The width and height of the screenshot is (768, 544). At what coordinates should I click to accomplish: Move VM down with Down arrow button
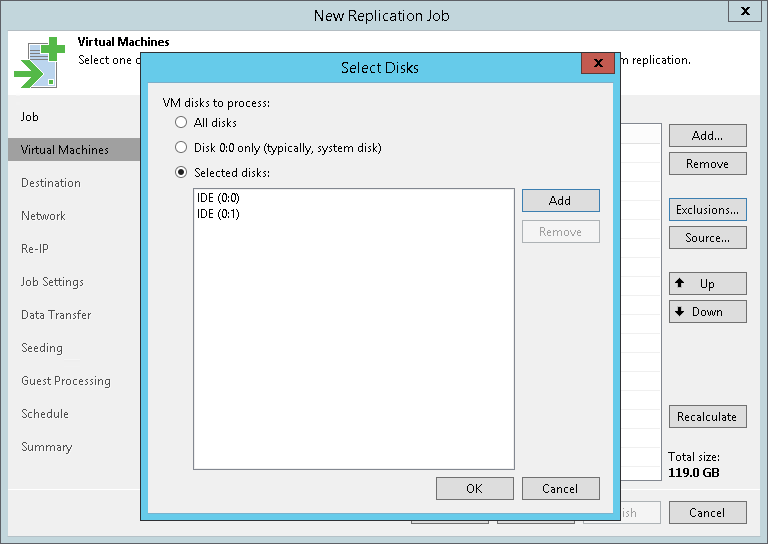click(x=708, y=311)
